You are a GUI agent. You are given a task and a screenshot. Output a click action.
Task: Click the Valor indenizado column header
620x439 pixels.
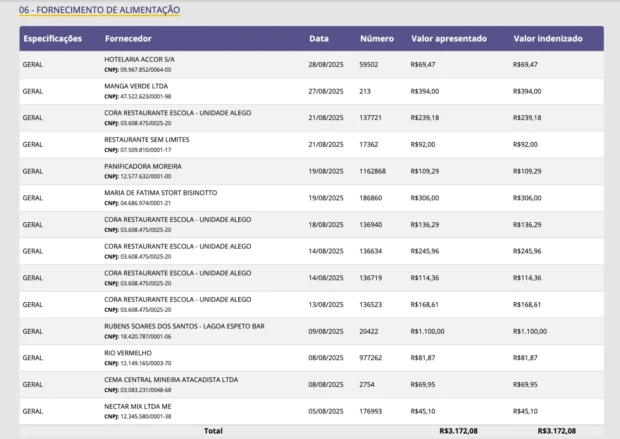pyautogui.click(x=547, y=39)
